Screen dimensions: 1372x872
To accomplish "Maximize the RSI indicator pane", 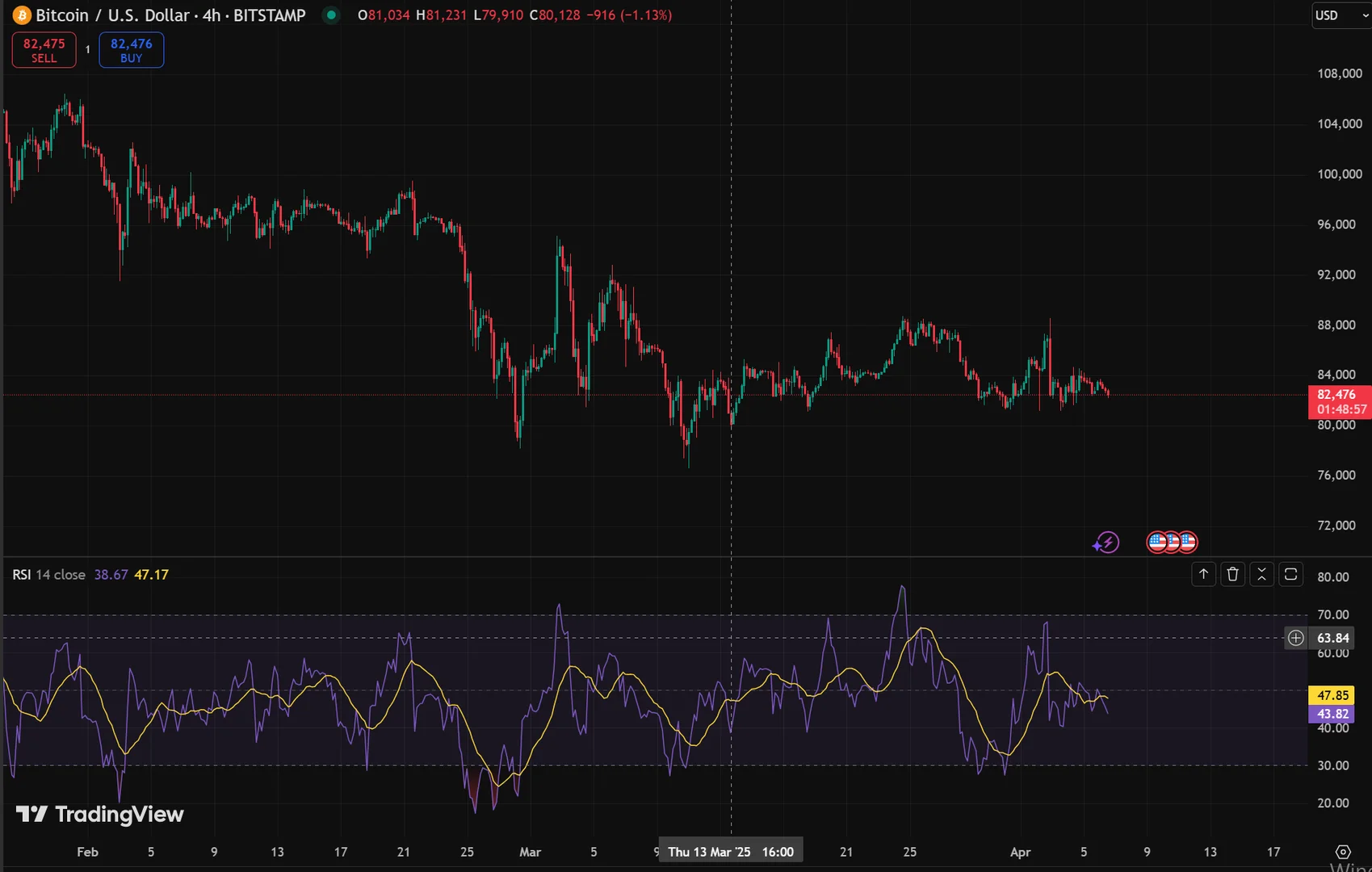I will 1290,574.
